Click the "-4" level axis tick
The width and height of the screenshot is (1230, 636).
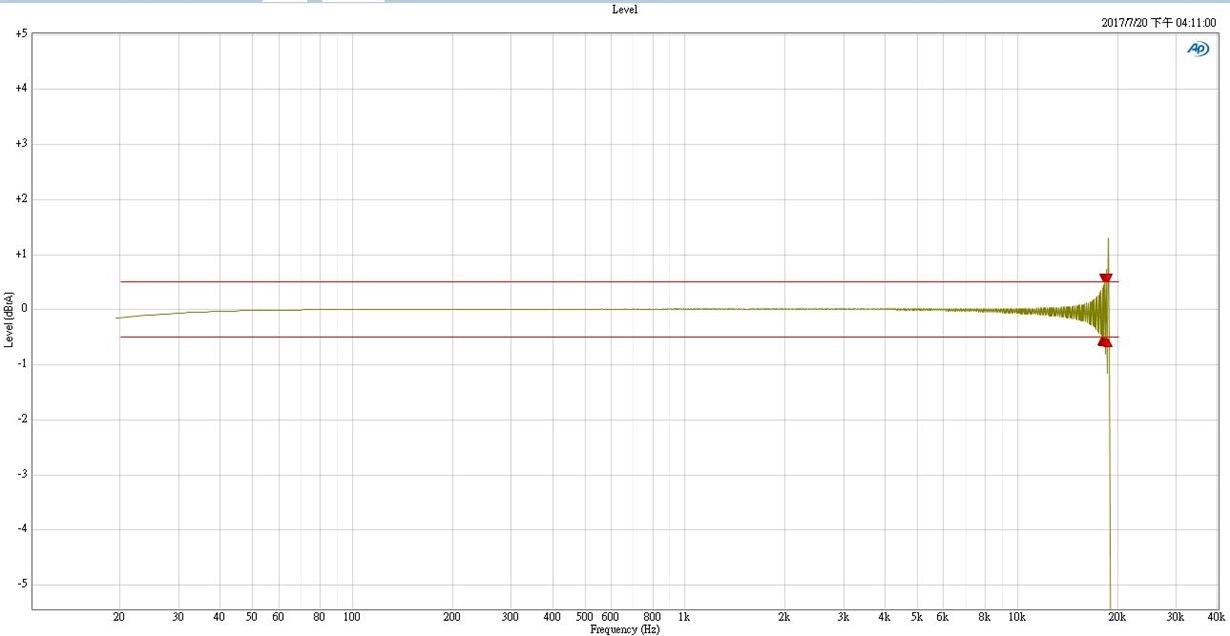point(22,529)
